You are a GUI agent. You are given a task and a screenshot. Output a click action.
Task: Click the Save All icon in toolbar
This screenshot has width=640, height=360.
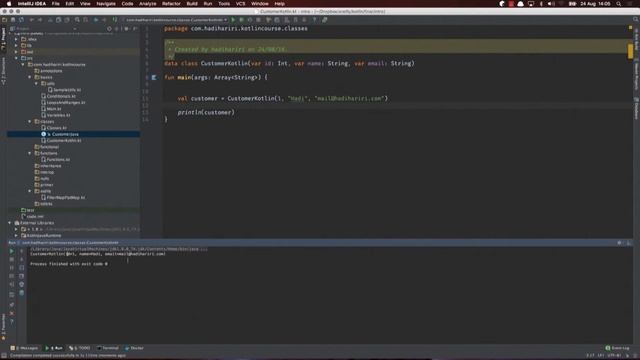[x=13, y=20]
